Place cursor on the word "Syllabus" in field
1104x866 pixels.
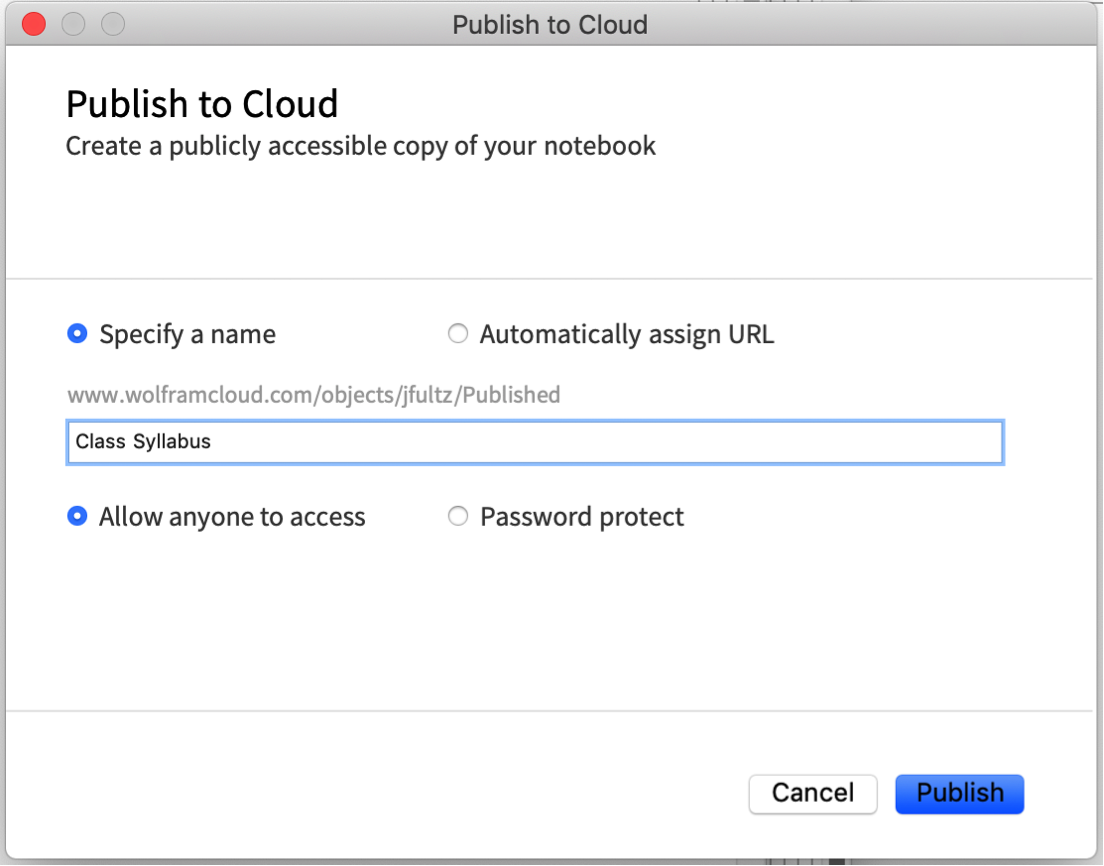coord(172,442)
